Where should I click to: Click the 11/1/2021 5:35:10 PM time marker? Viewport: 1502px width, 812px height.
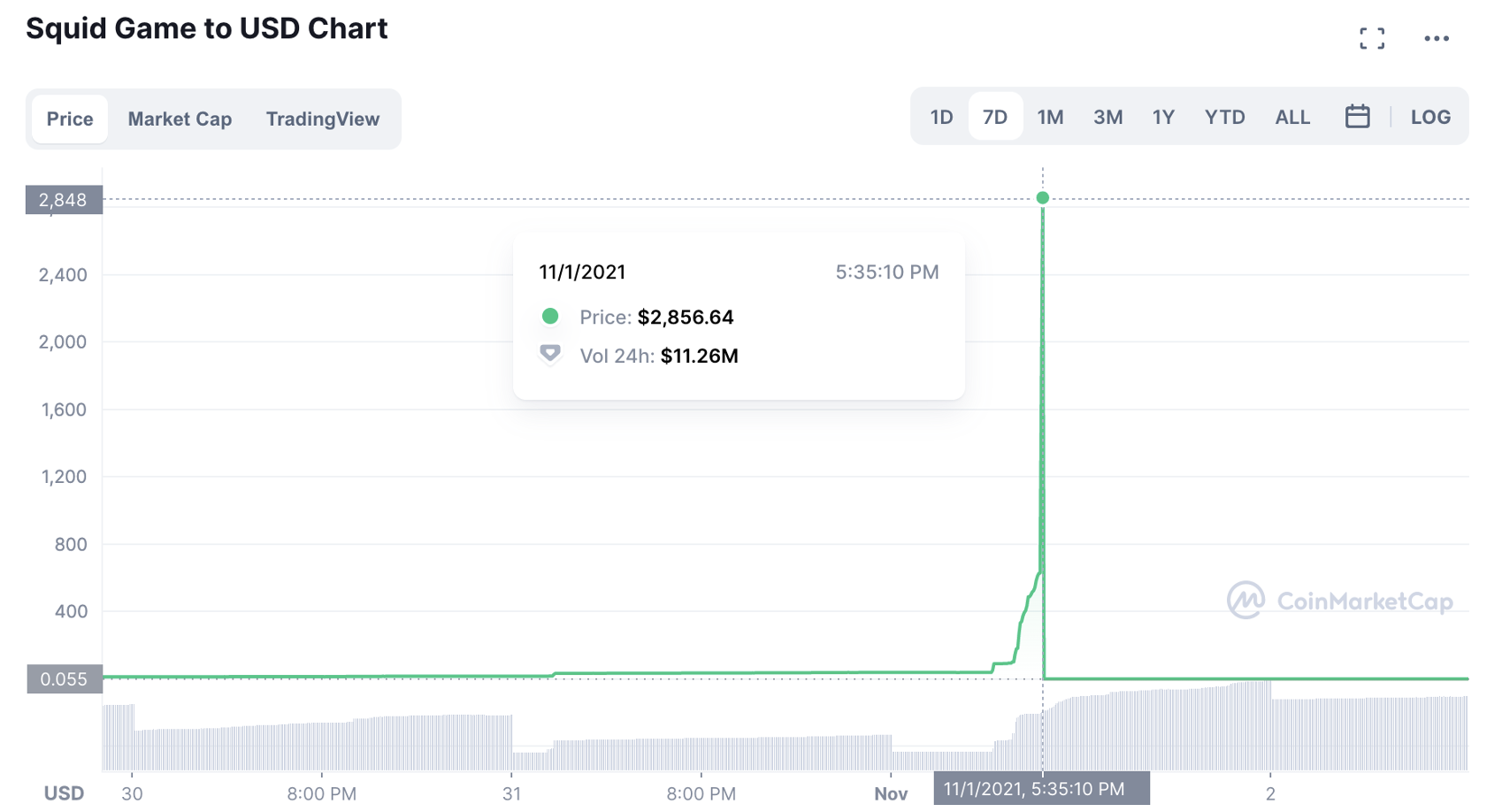coord(1041,789)
